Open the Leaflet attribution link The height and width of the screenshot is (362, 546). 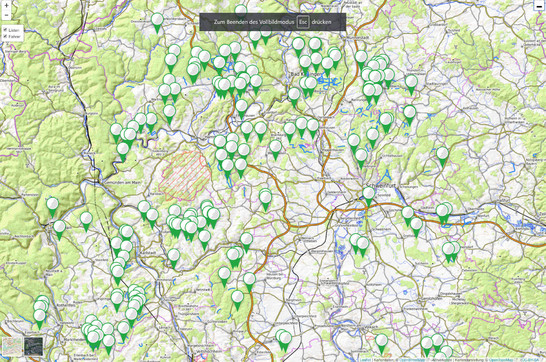(365, 360)
